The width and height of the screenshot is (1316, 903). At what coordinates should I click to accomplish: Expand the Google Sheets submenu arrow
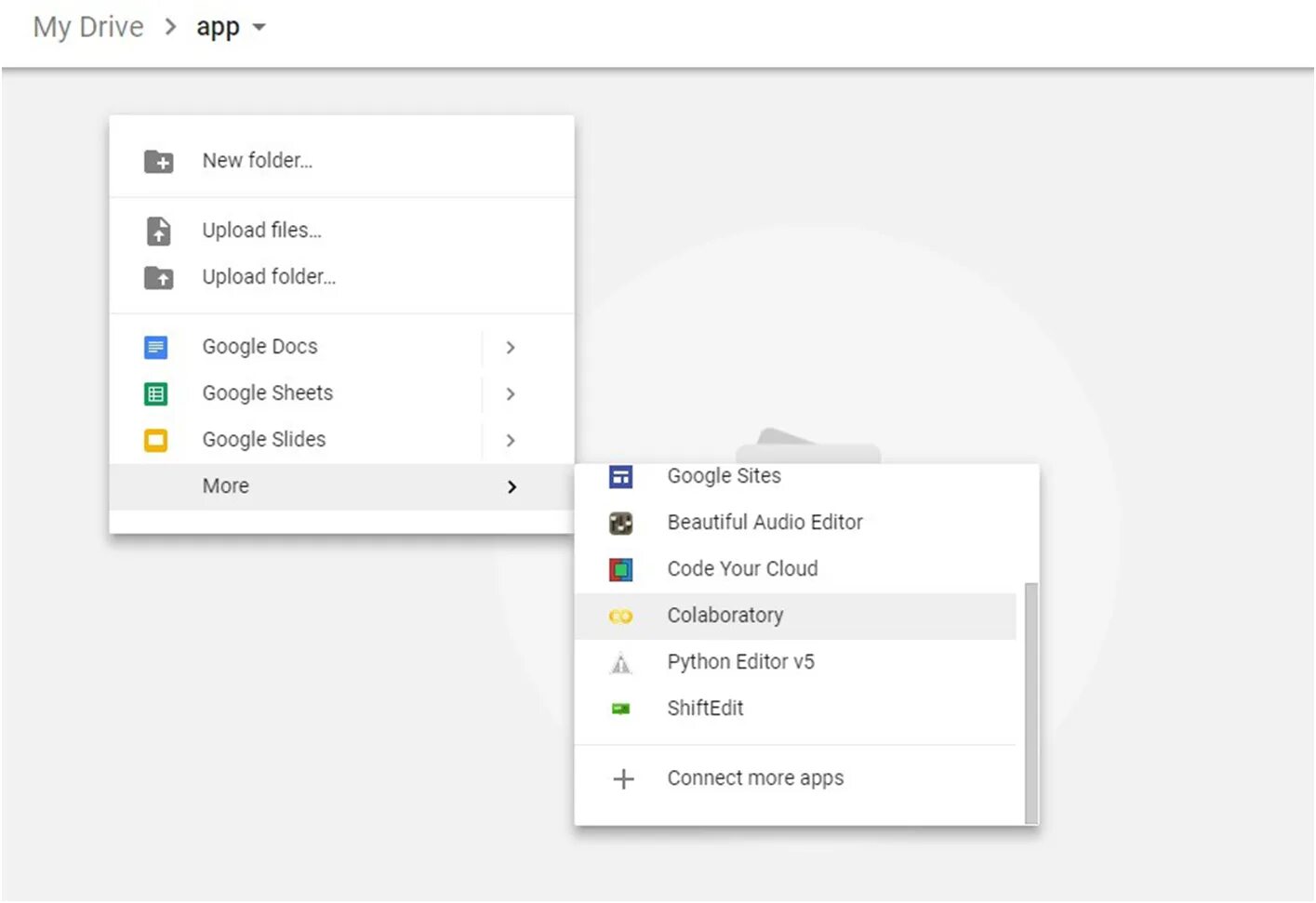click(510, 393)
